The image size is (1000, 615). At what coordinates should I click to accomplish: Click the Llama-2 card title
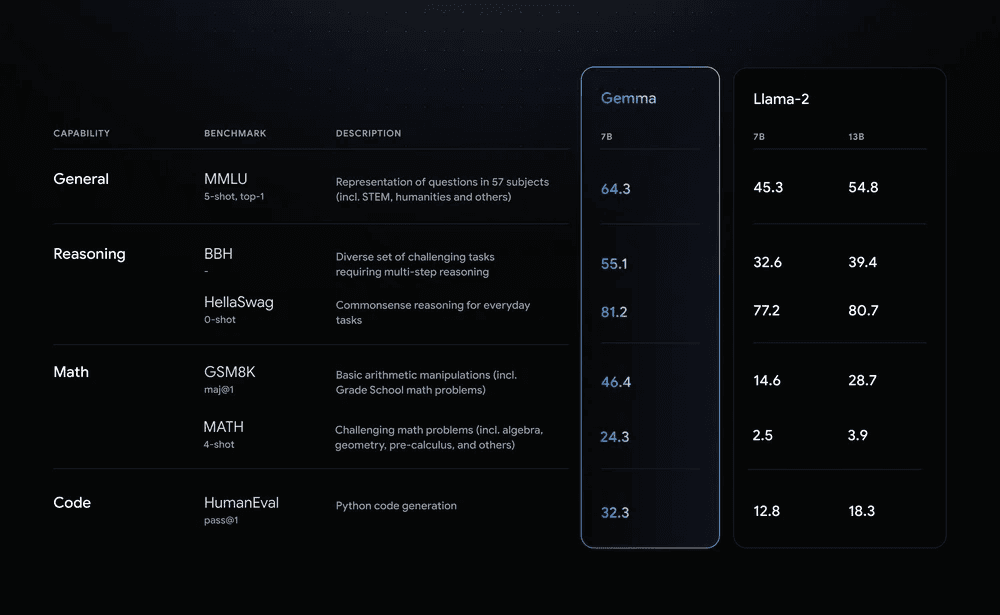coord(781,99)
